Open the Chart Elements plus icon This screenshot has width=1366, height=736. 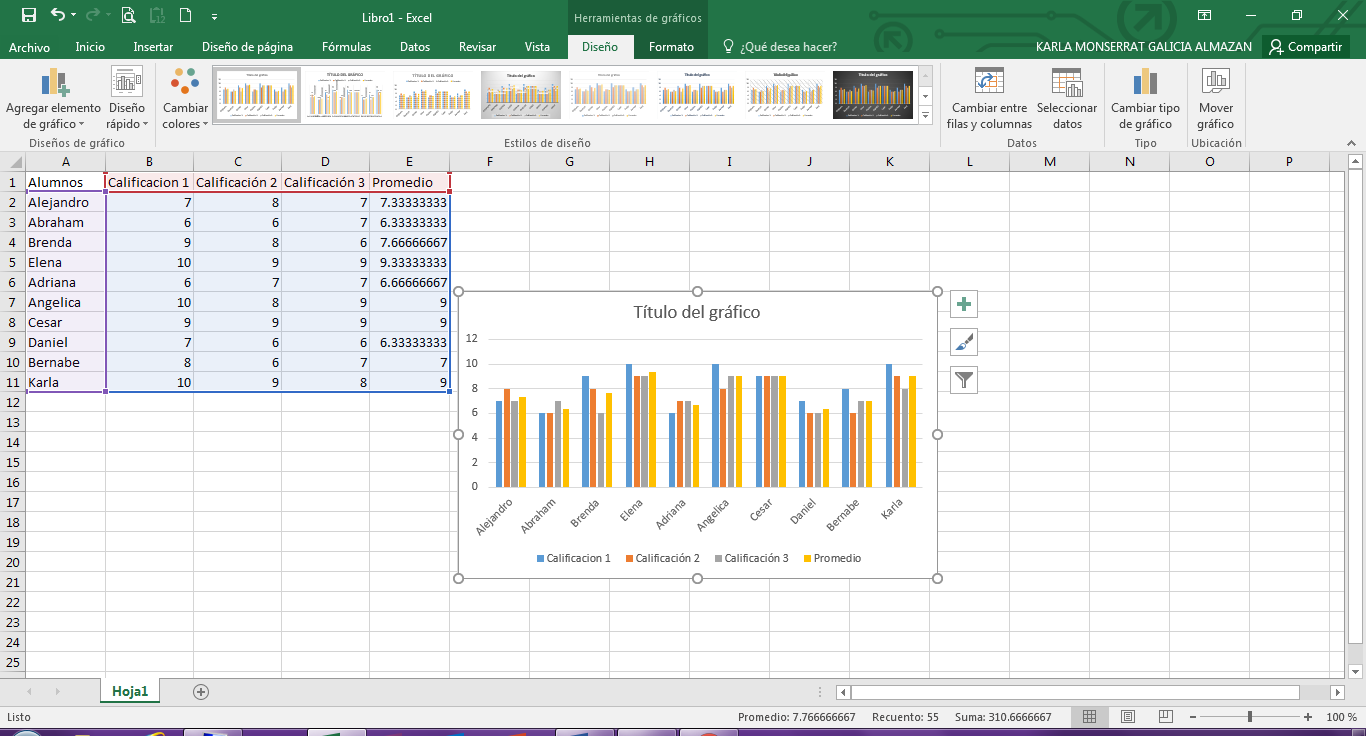click(963, 304)
